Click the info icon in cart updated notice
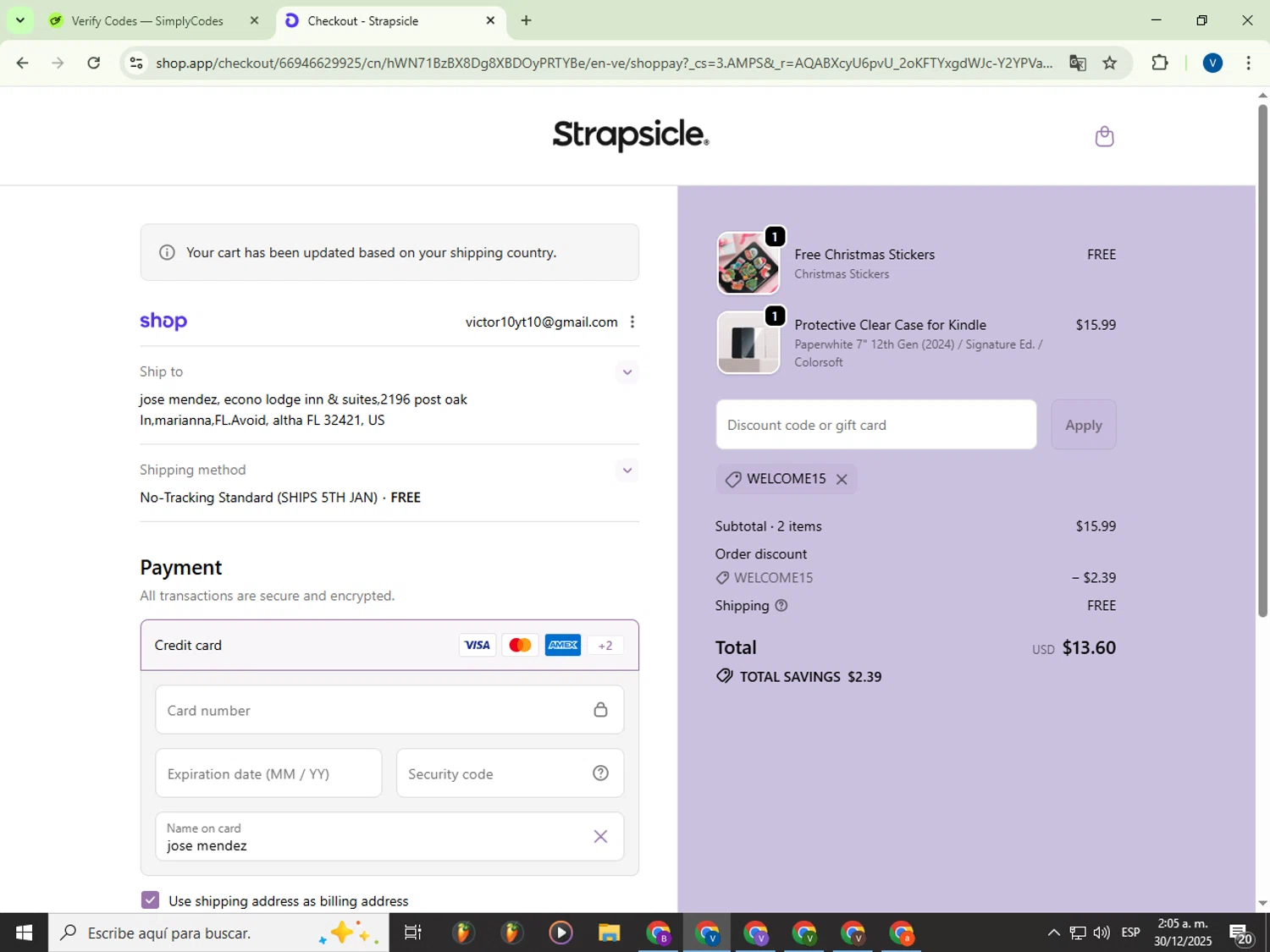The width and height of the screenshot is (1270, 952). [x=167, y=252]
